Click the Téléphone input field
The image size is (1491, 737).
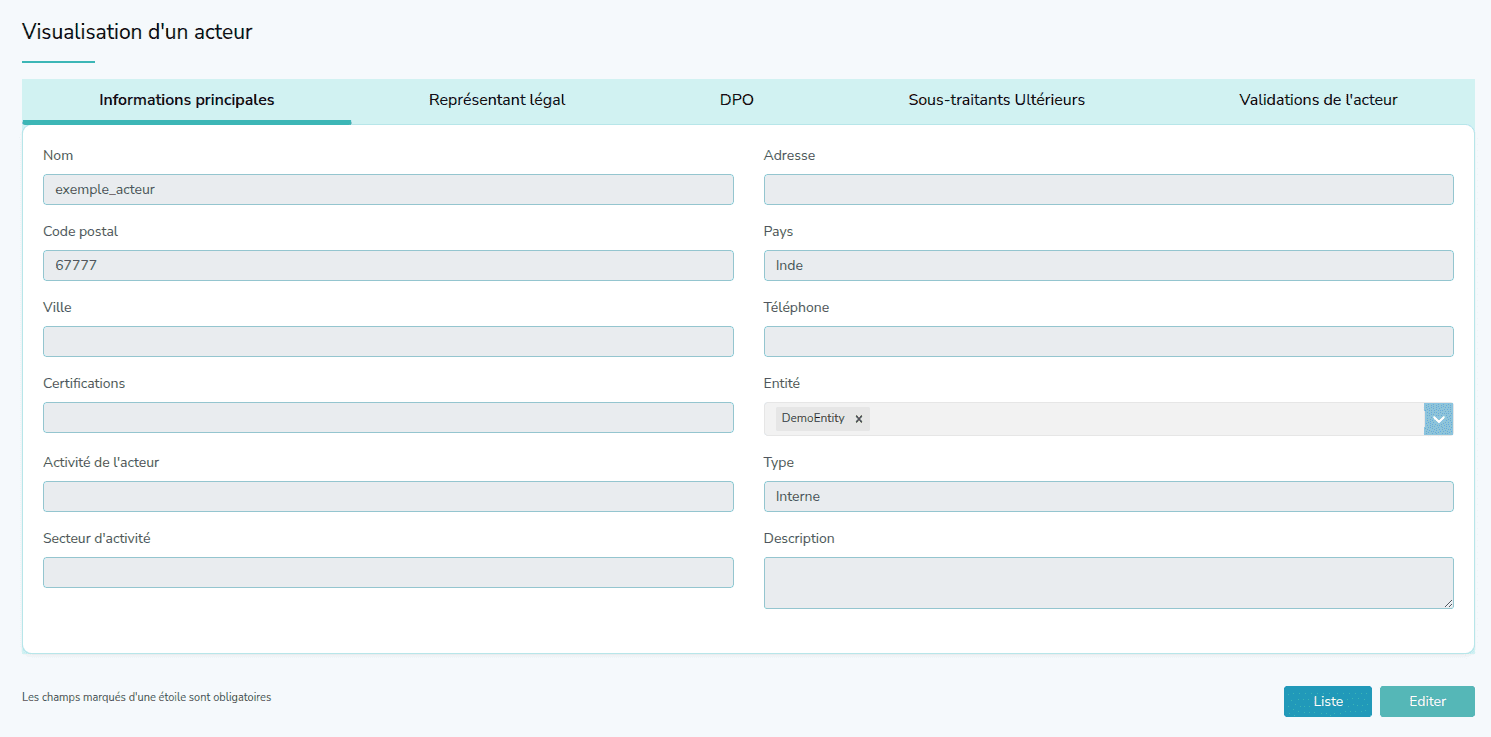coord(1108,341)
